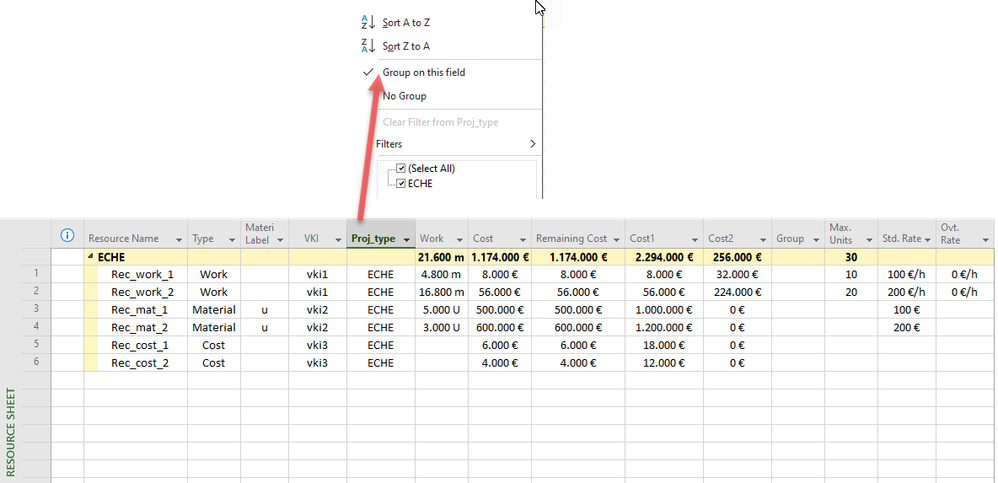
Task: Click the ECHE group summary name
Action: tap(111, 257)
